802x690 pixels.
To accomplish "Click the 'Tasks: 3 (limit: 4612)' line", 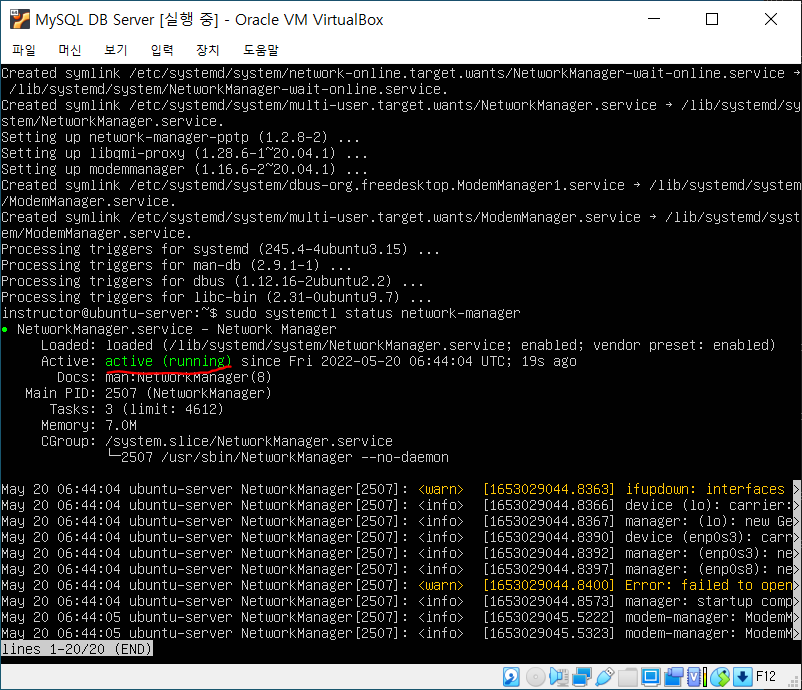I will click(x=137, y=409).
